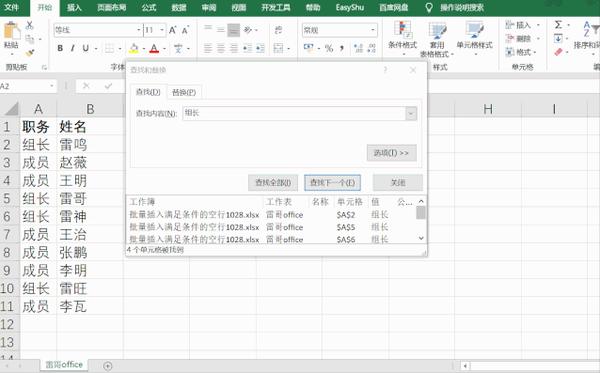600x373 pixels.
Task: Click the Format Painter brush icon
Action: coord(29,52)
